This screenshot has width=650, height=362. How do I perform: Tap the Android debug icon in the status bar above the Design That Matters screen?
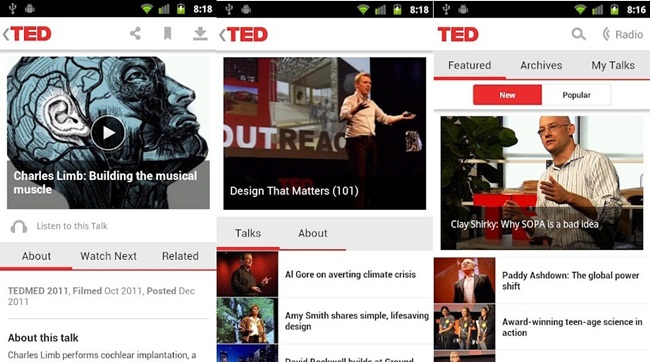(x=246, y=9)
